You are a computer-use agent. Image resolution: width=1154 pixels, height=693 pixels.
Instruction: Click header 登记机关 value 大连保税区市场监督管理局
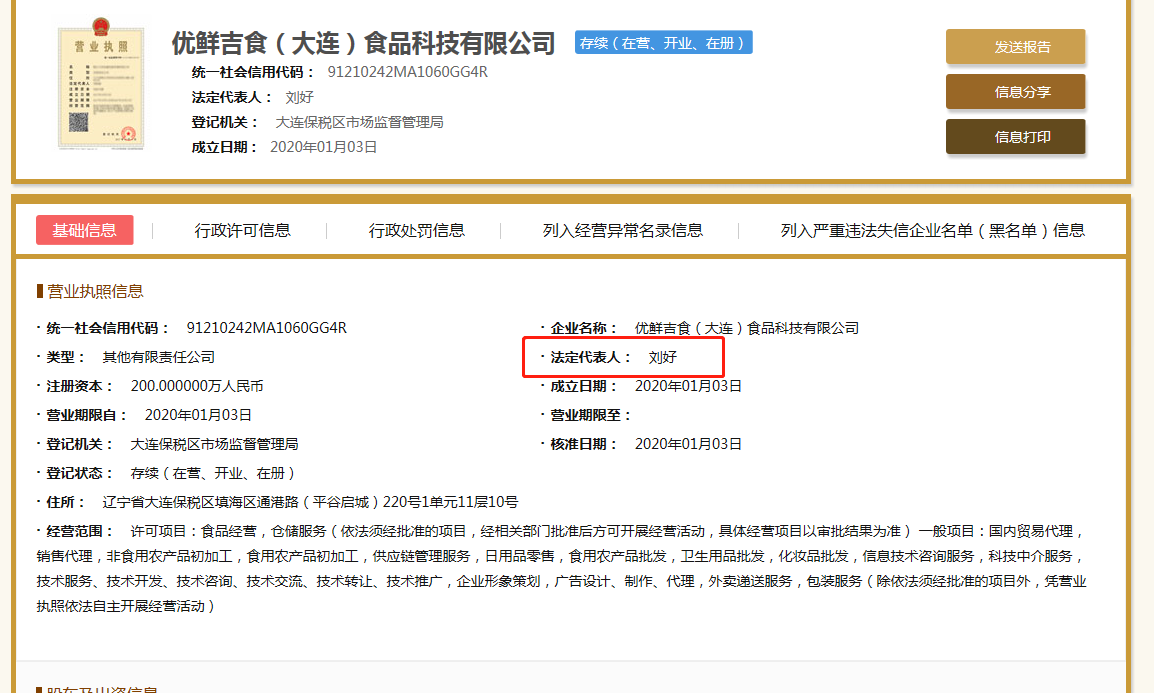359,122
